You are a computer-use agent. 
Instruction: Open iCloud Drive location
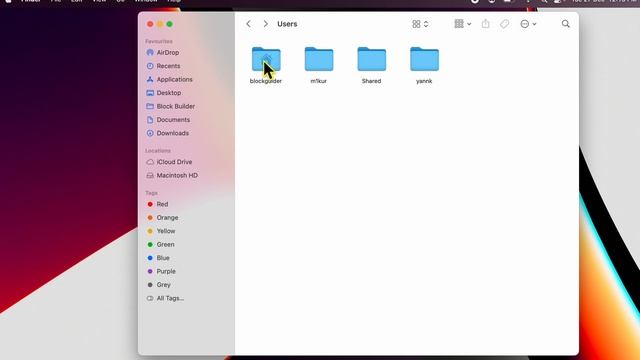coord(174,162)
